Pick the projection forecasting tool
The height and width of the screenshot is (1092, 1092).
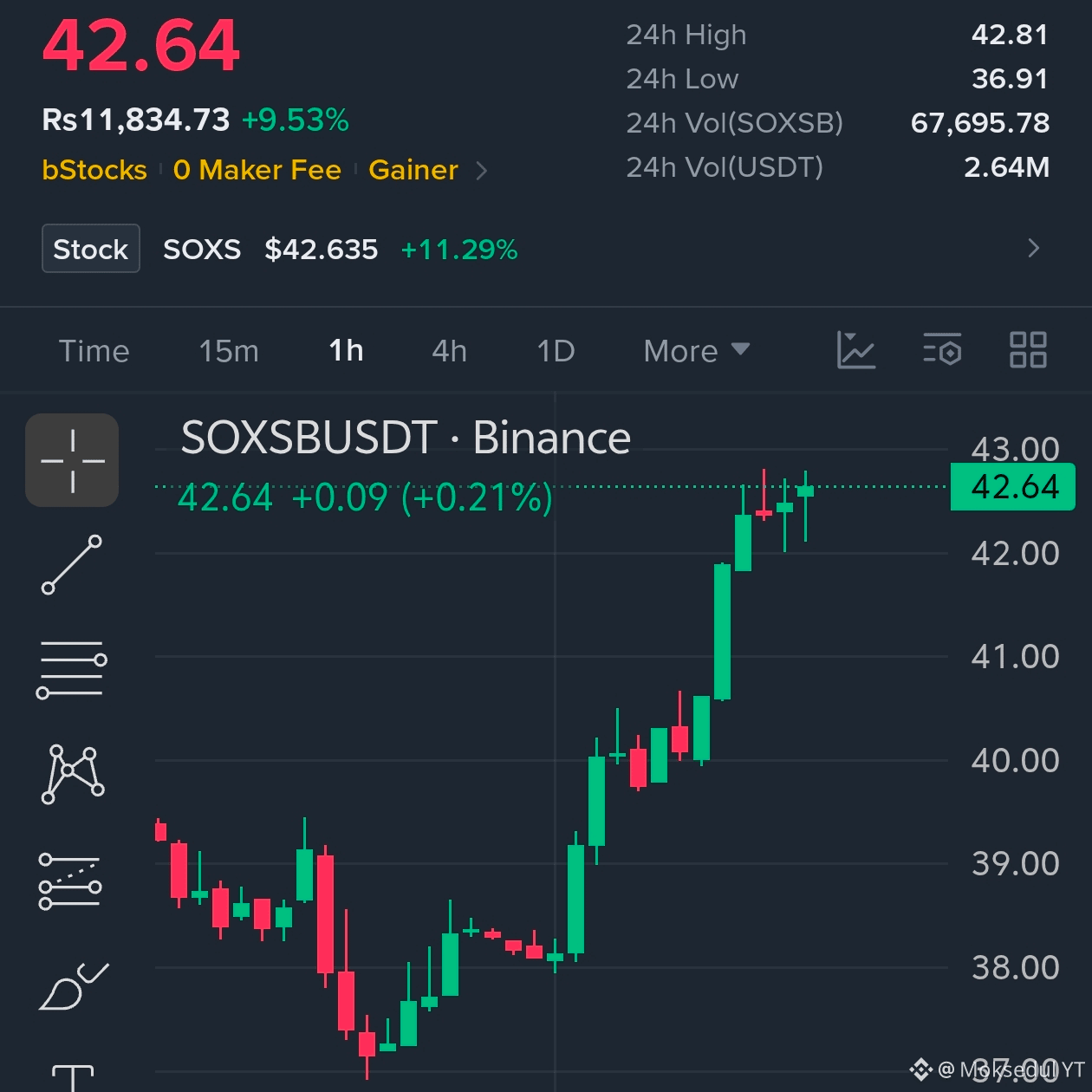point(70,881)
